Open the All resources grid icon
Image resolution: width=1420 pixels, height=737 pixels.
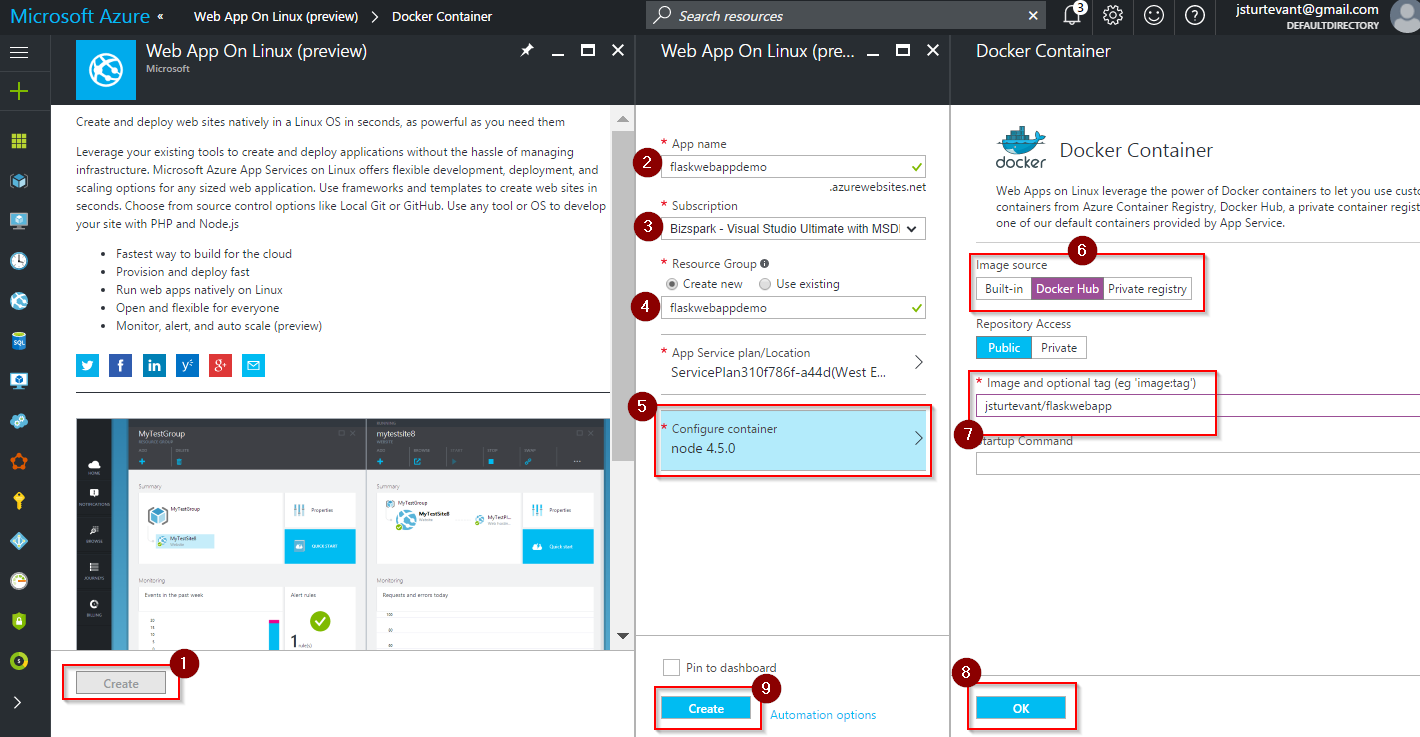pyautogui.click(x=19, y=141)
